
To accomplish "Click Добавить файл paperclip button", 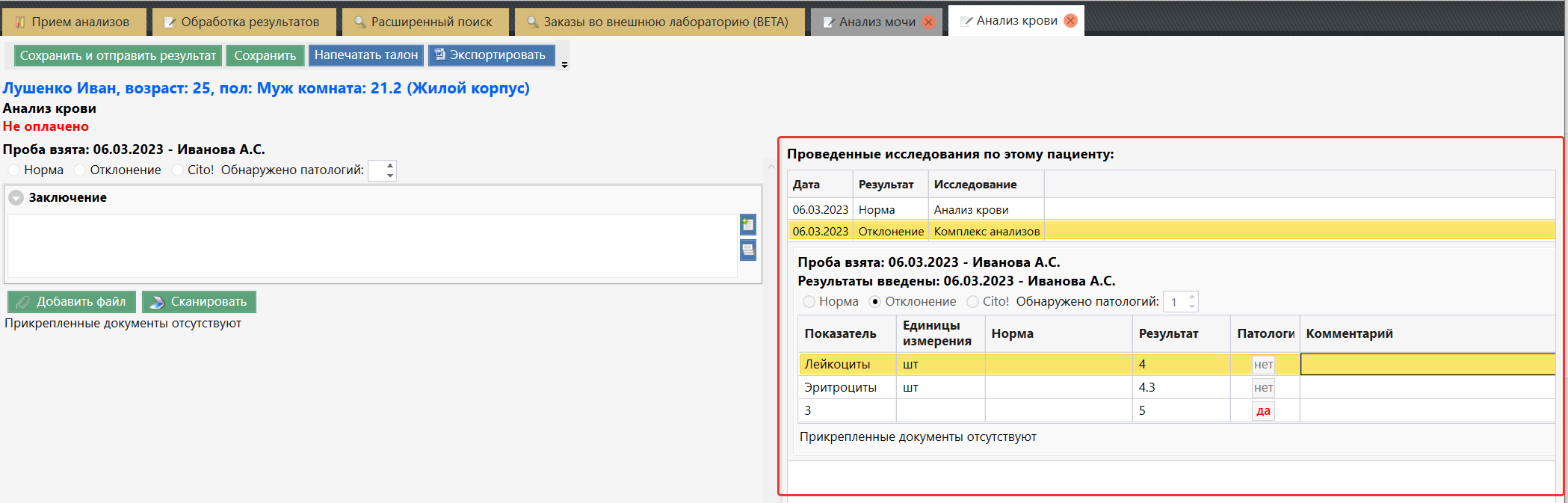I will click(72, 302).
